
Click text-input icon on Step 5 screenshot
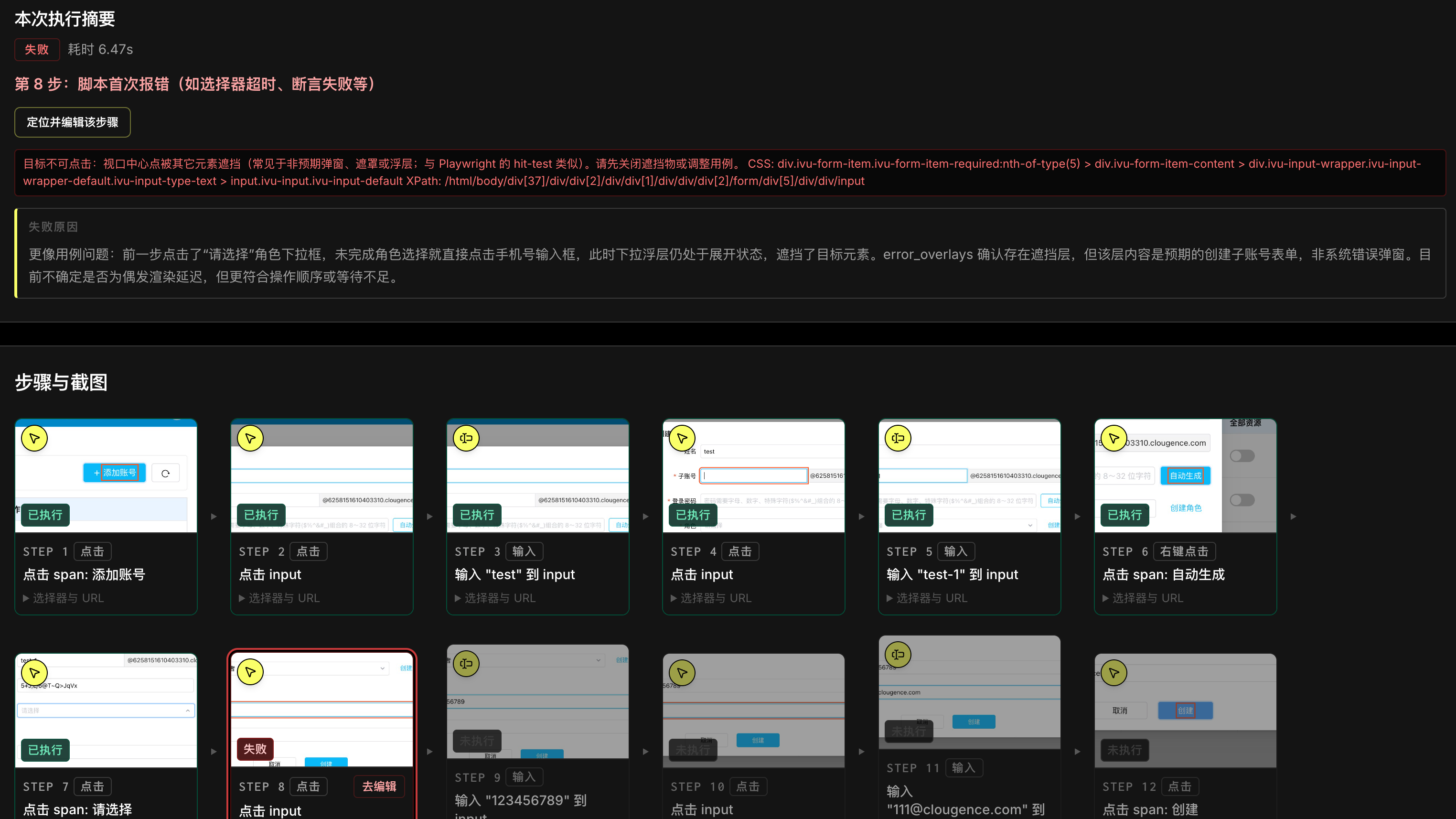tap(898, 438)
